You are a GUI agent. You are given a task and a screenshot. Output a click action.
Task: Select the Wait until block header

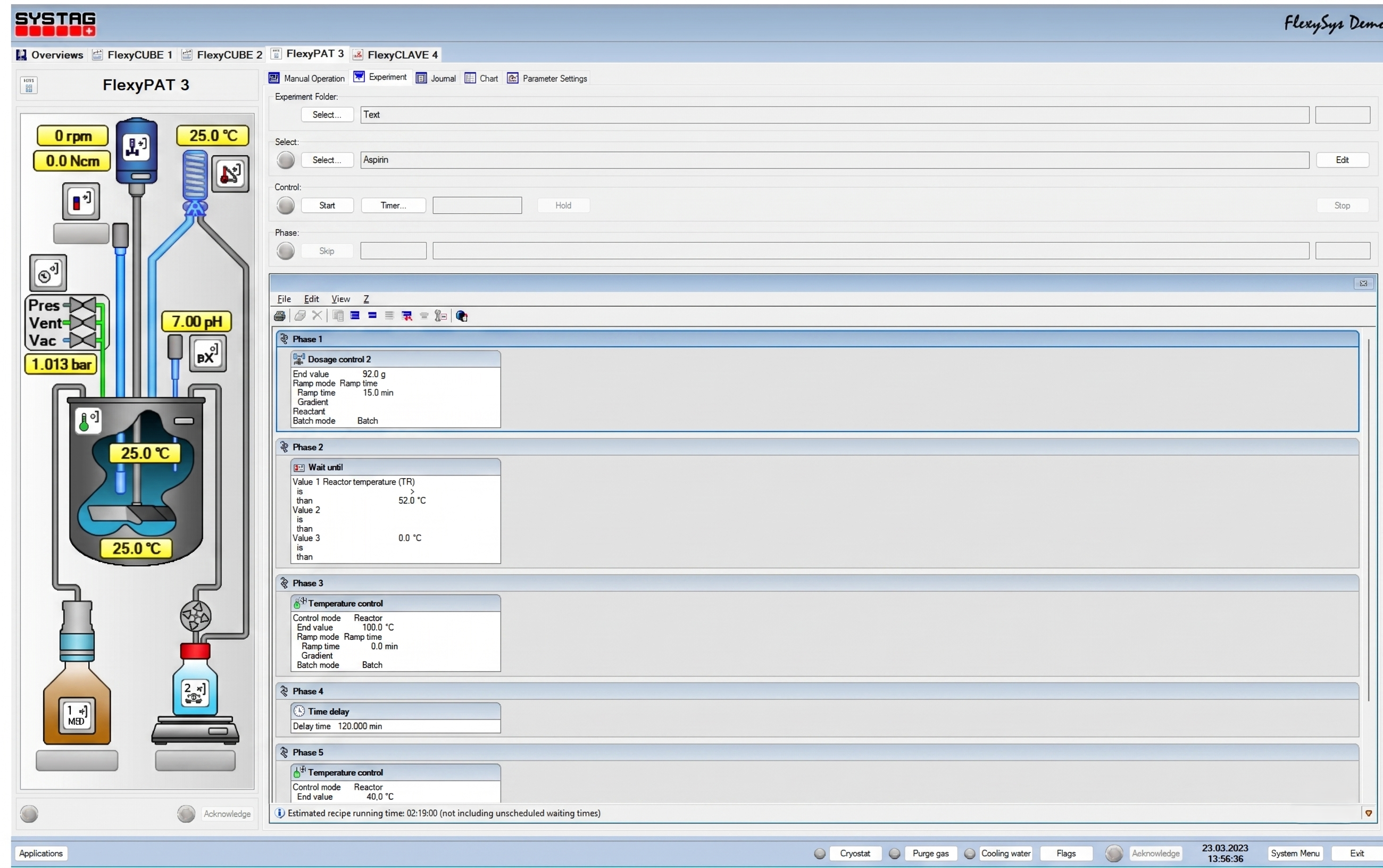[396, 467]
